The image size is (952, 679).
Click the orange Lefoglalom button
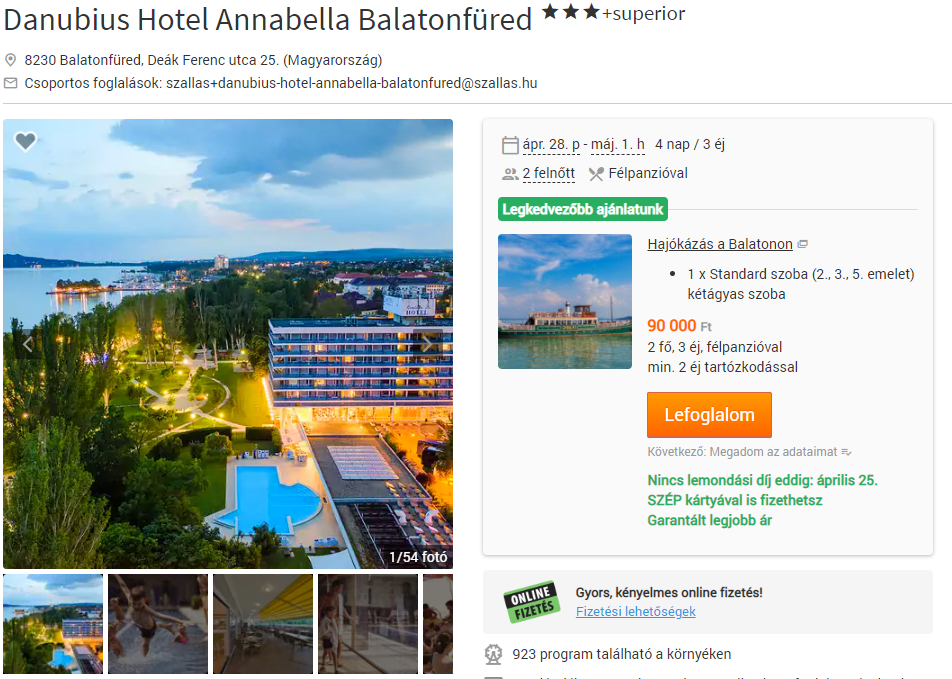coord(709,415)
